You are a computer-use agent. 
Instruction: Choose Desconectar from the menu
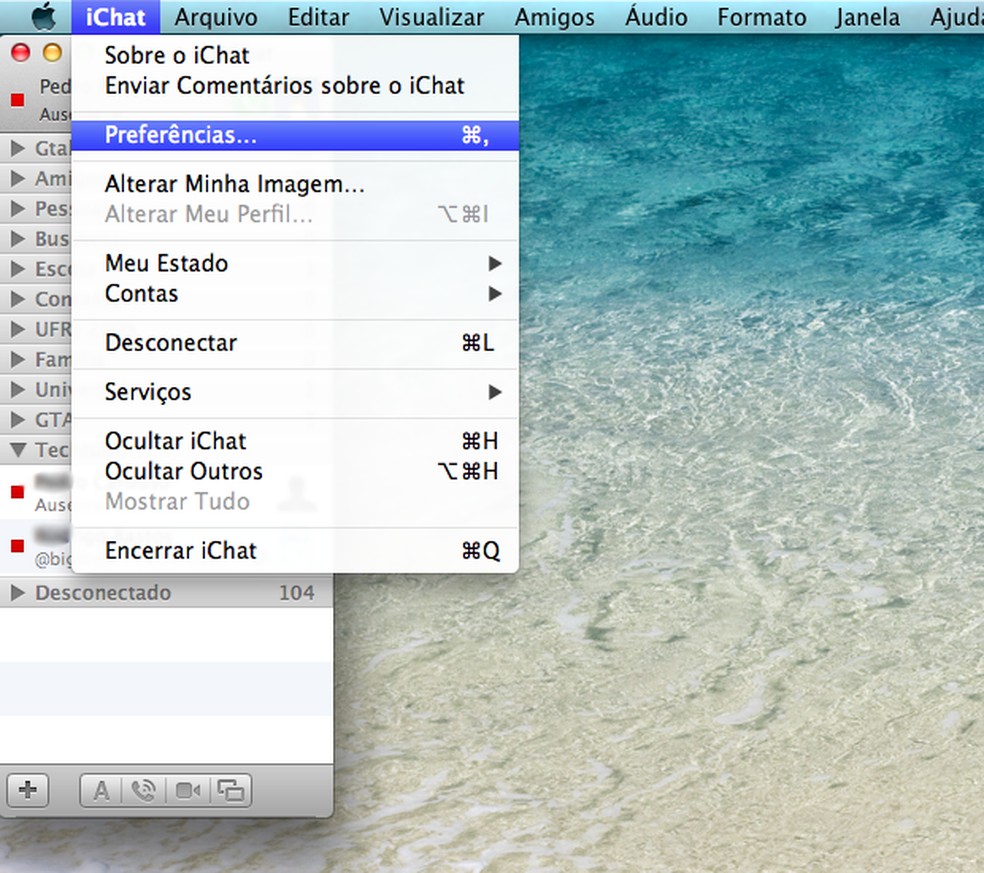295,343
